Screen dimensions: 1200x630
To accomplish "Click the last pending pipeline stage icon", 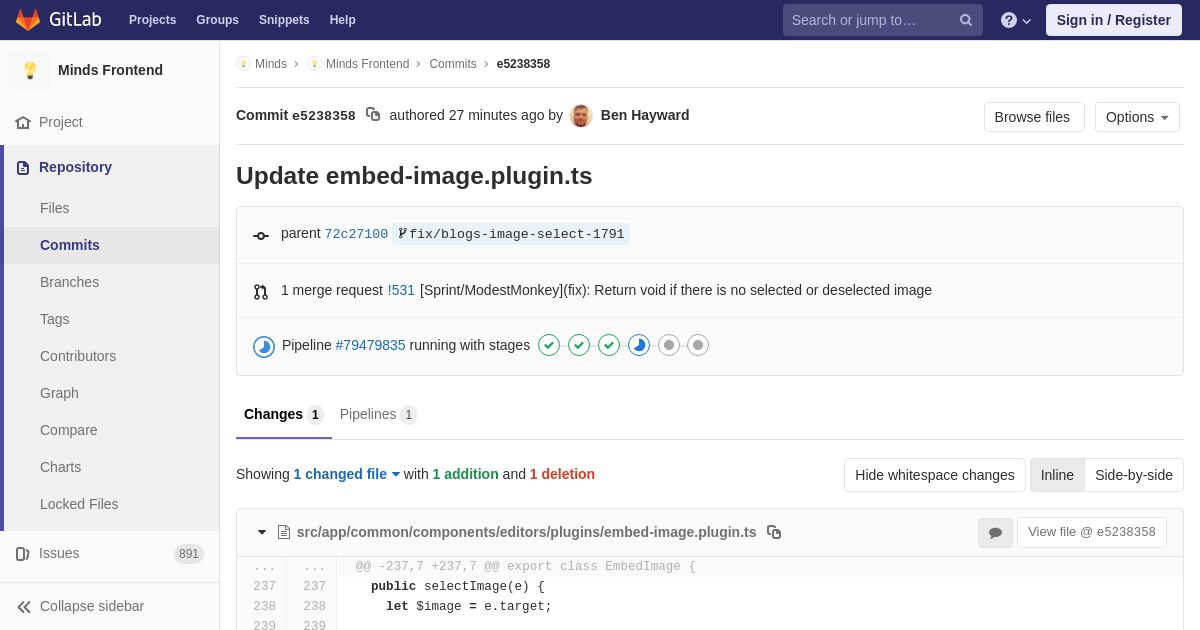I will [x=698, y=345].
